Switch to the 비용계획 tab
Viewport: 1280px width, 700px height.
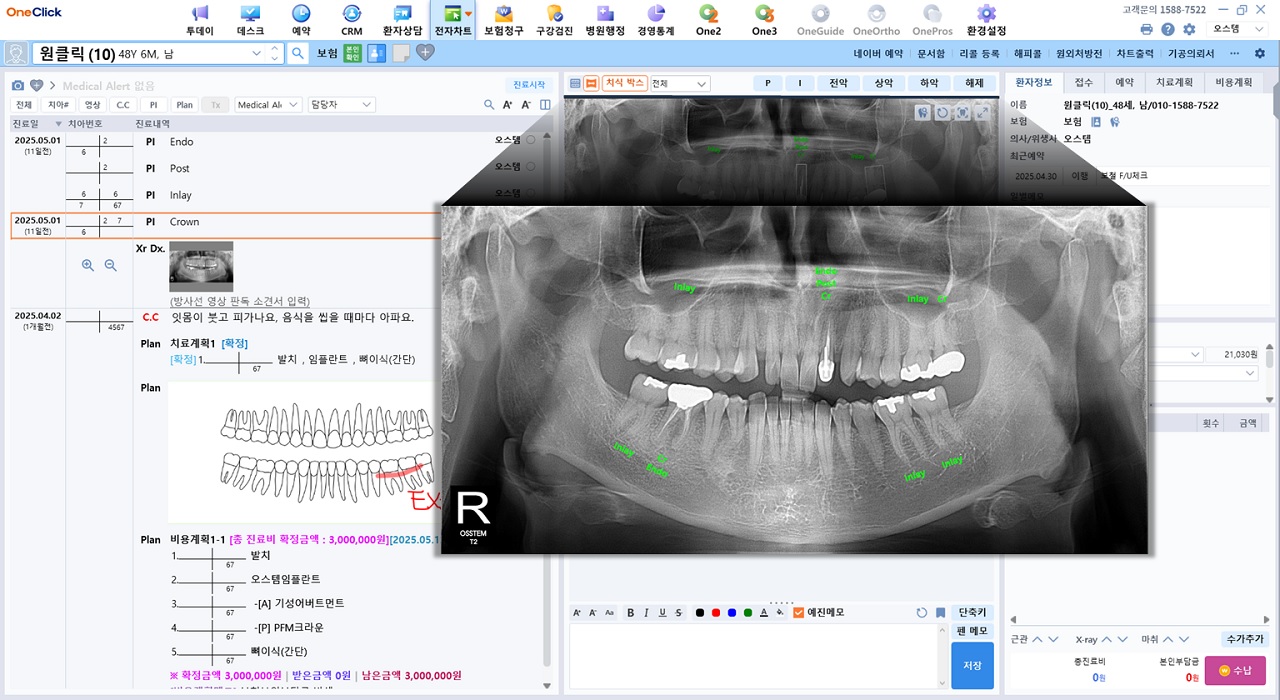(x=1233, y=83)
